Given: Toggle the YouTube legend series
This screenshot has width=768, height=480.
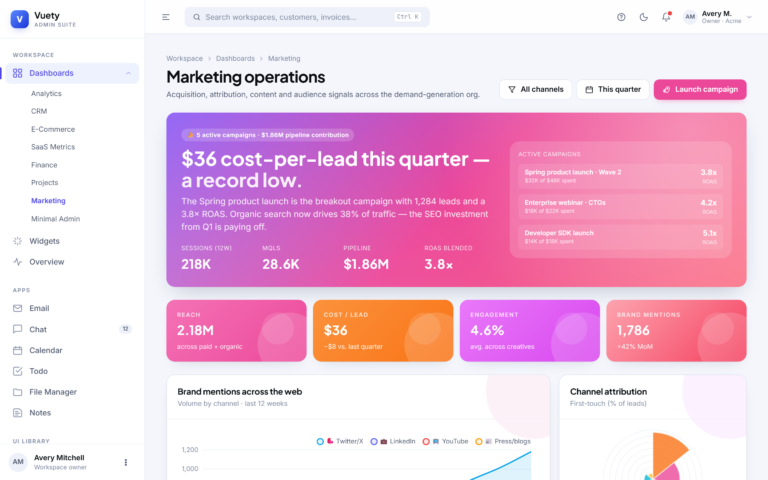Looking at the screenshot, I should click(x=445, y=441).
